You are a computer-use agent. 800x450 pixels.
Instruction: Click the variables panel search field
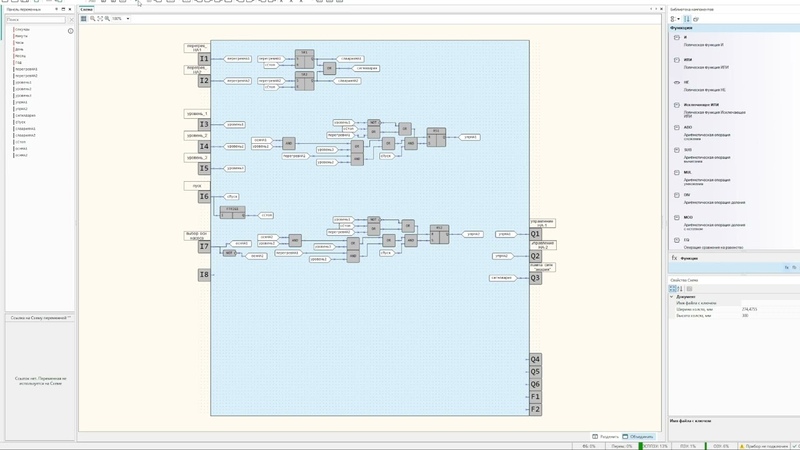(x=36, y=20)
